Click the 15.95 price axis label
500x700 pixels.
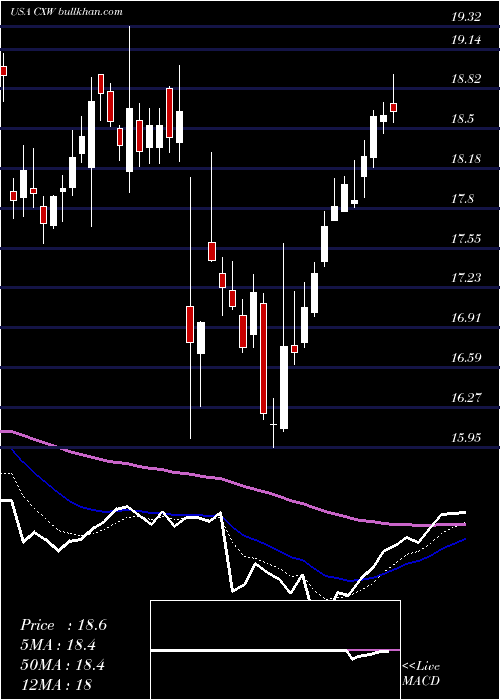click(x=466, y=438)
